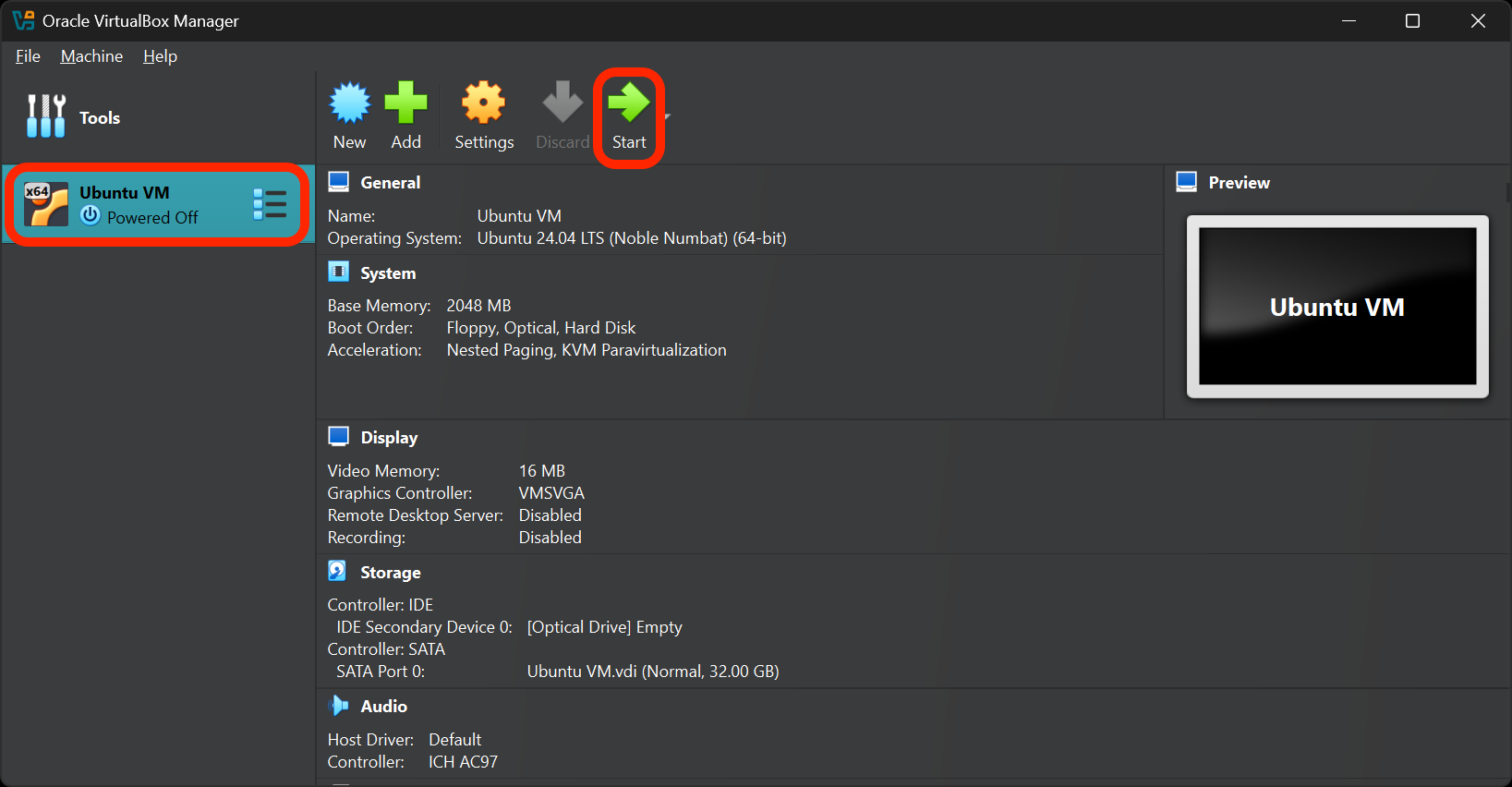Click the Discard arrow icon
The image size is (1512, 787).
point(562,103)
